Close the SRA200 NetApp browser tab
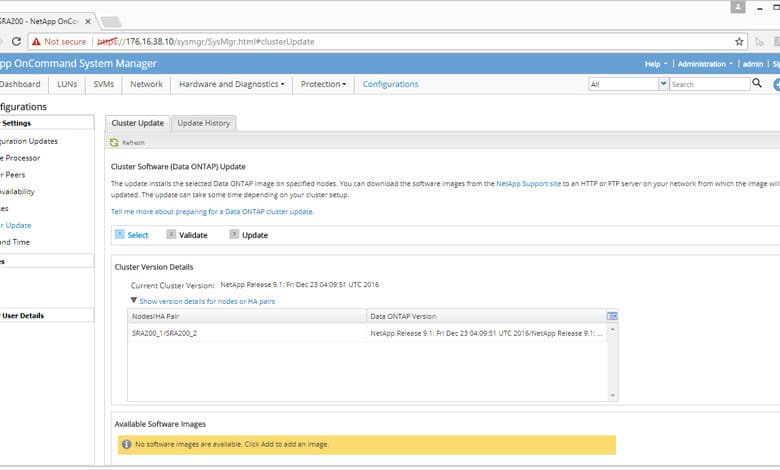Viewport: 780px width, 470px height. [x=88, y=21]
